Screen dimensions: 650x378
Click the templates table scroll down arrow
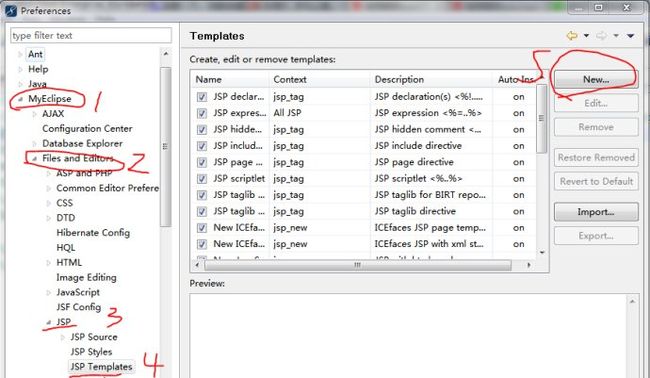pyautogui.click(x=542, y=252)
